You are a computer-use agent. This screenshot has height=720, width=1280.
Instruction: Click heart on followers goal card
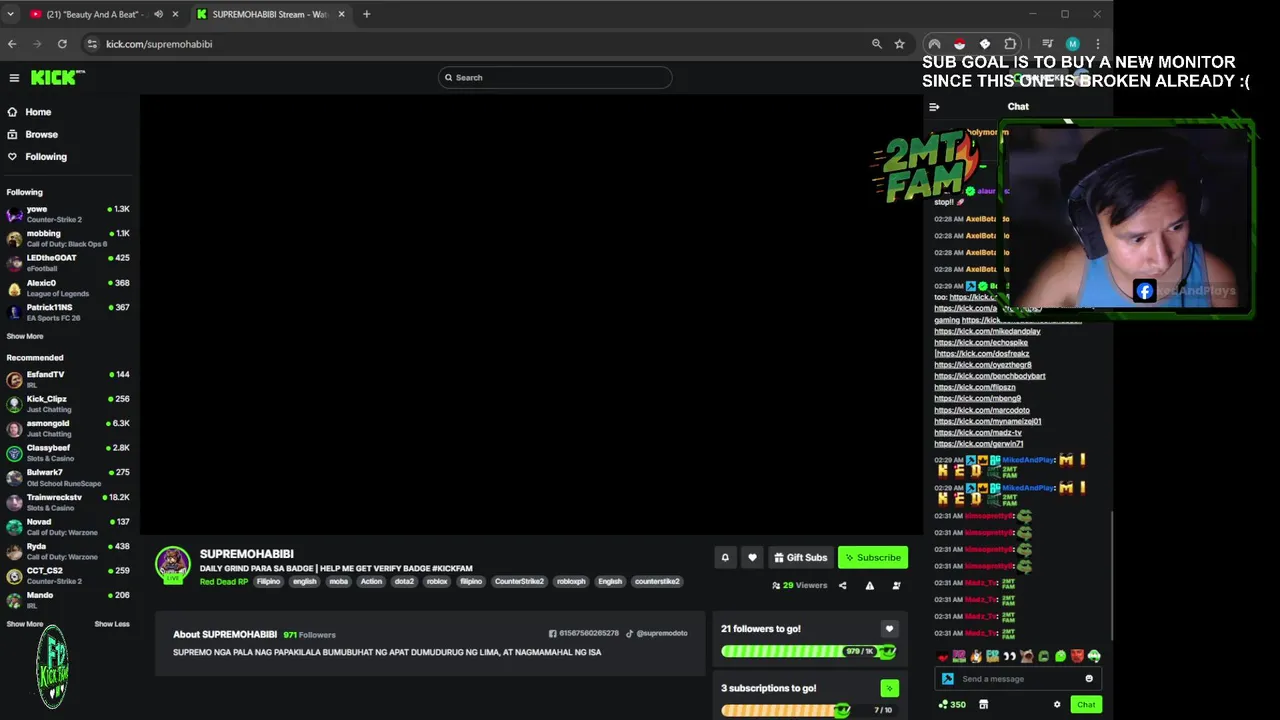point(889,629)
